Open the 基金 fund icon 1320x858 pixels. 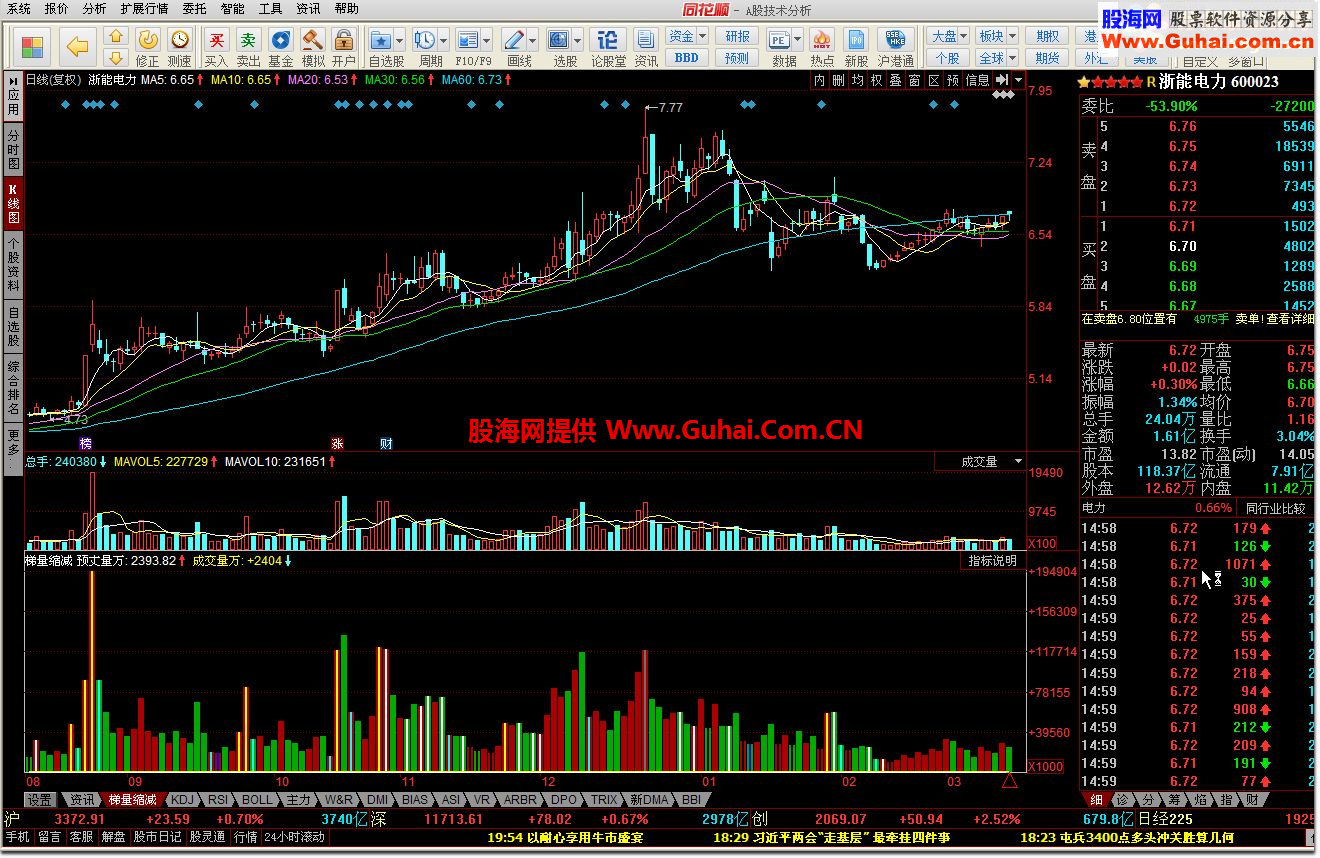tap(281, 46)
